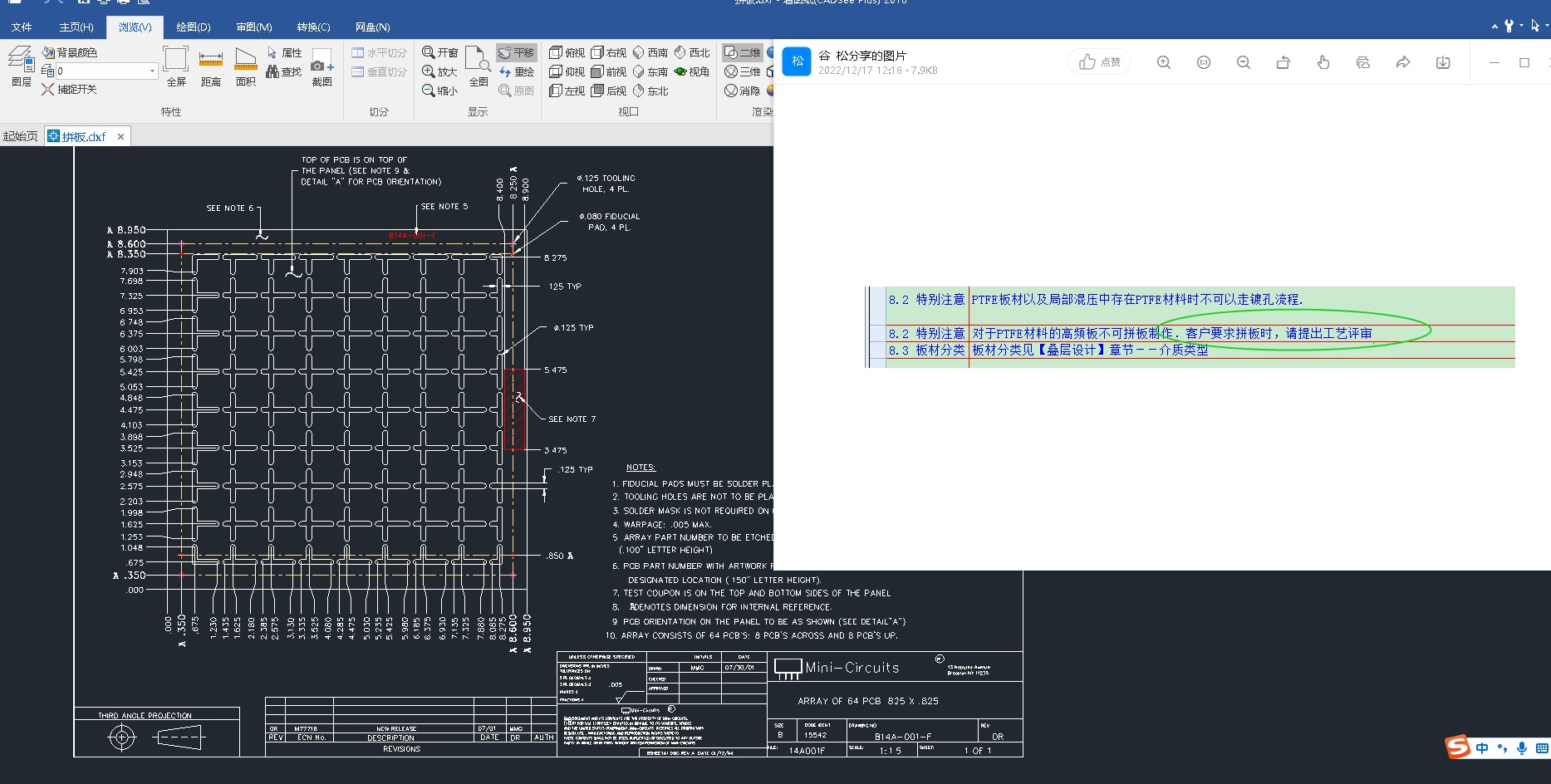Click the 背景颜色 background color button

click(x=70, y=52)
